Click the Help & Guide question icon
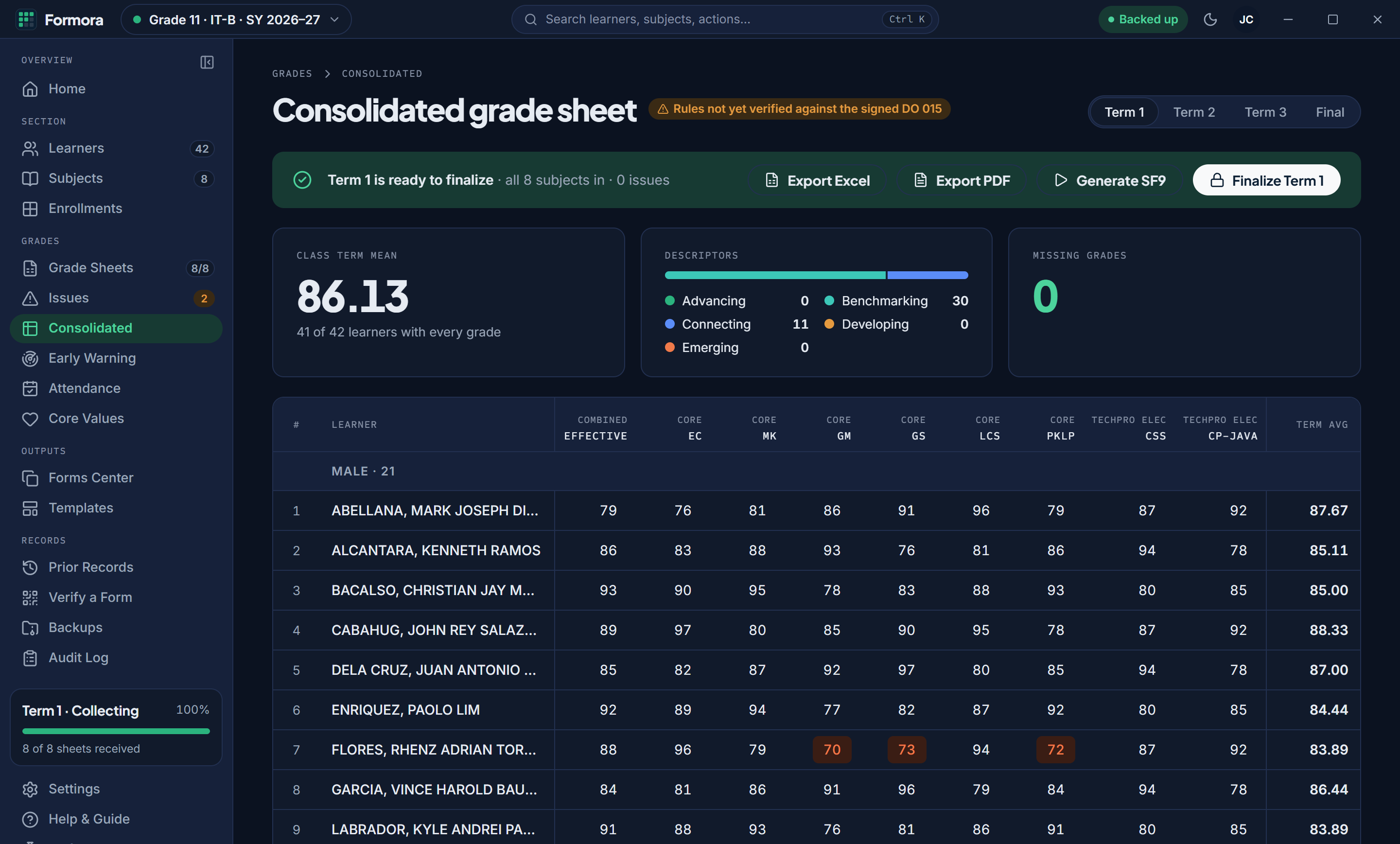 [x=30, y=819]
